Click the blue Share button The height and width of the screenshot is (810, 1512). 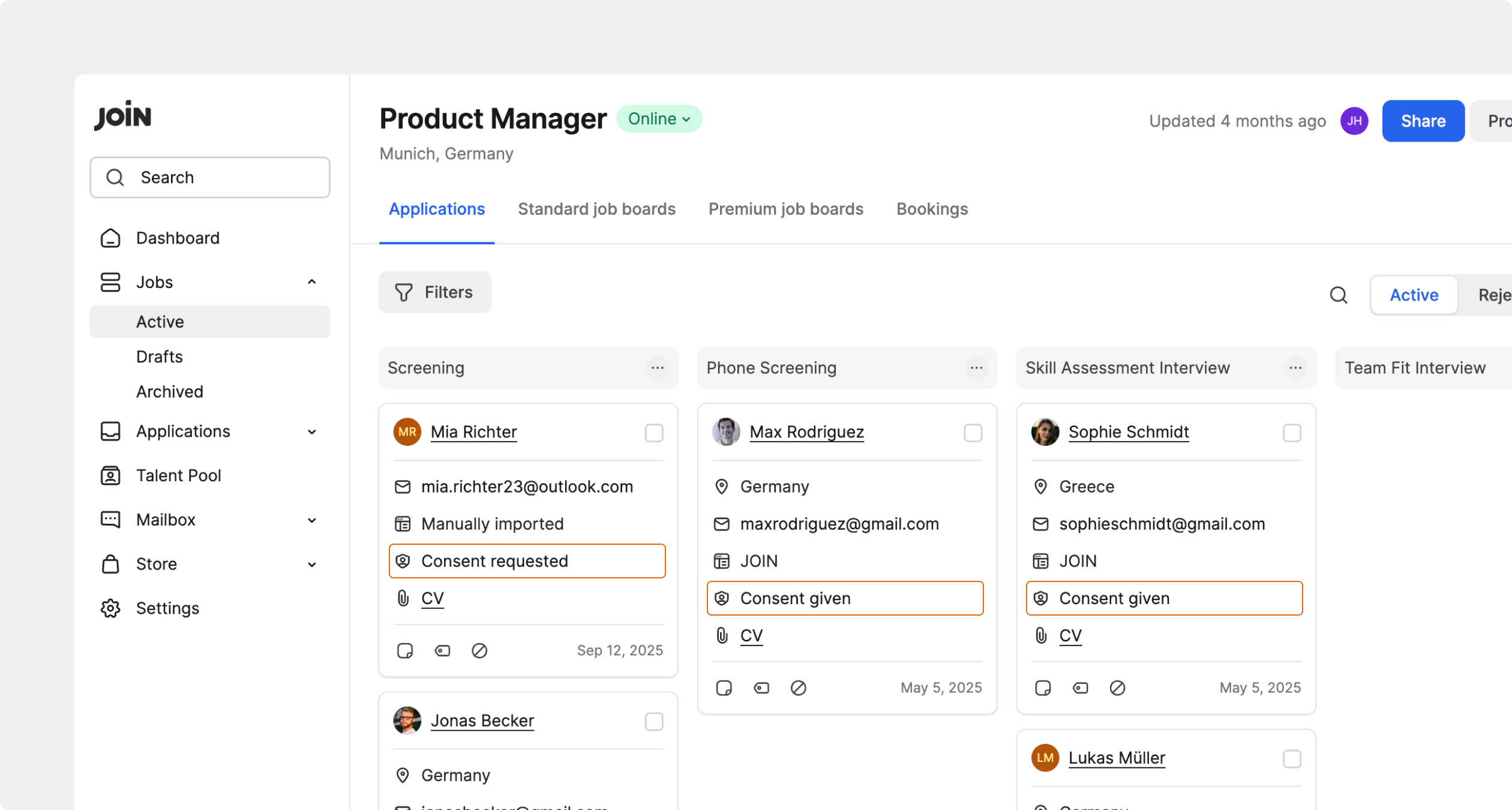1423,121
